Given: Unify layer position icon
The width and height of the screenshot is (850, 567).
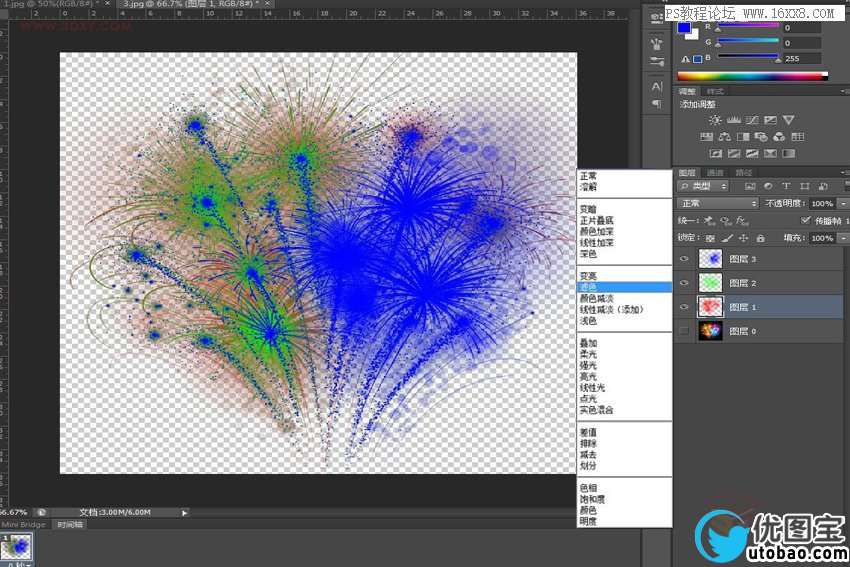Looking at the screenshot, I should [709, 221].
